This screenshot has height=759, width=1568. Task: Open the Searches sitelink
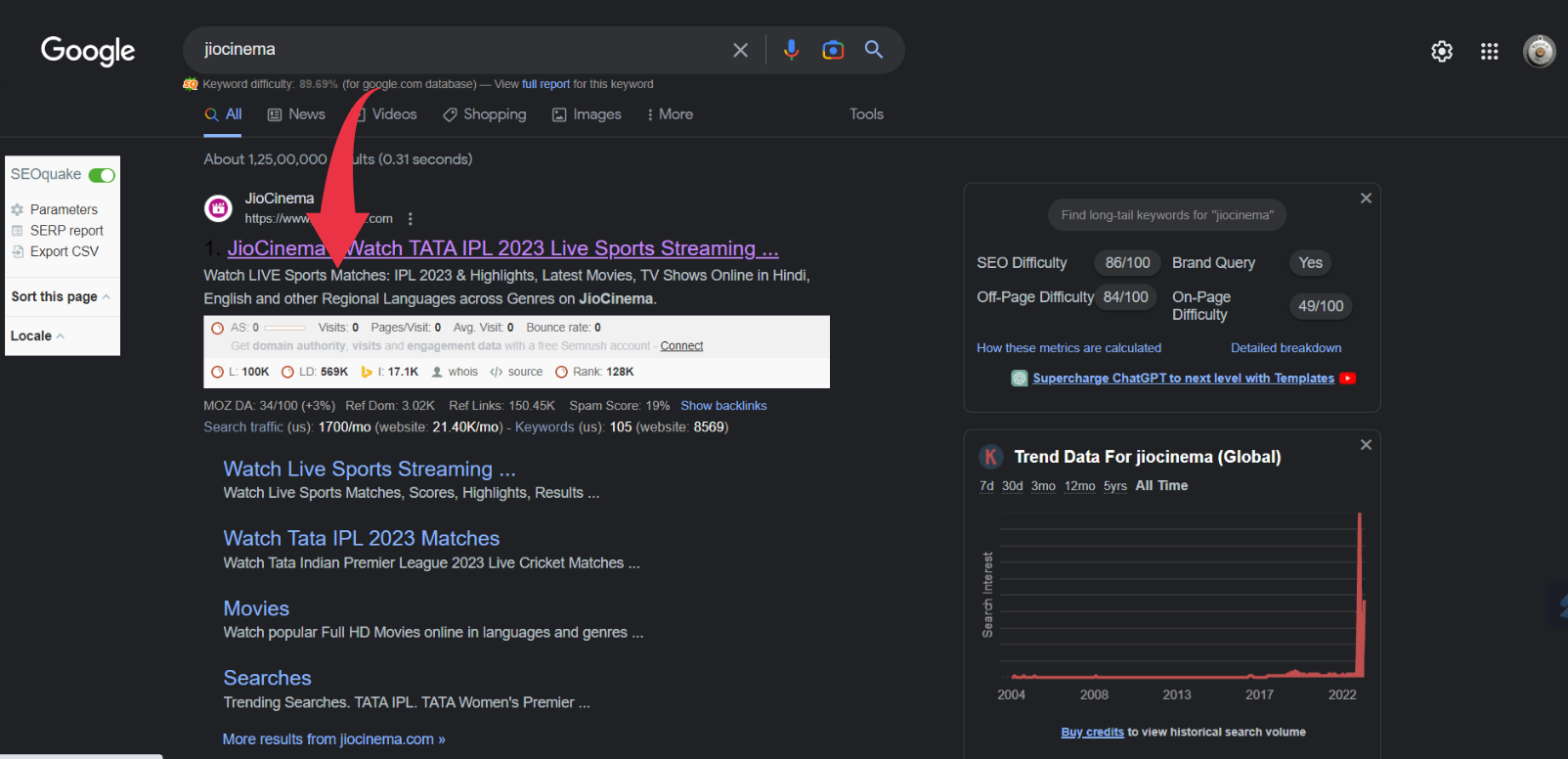pos(267,679)
